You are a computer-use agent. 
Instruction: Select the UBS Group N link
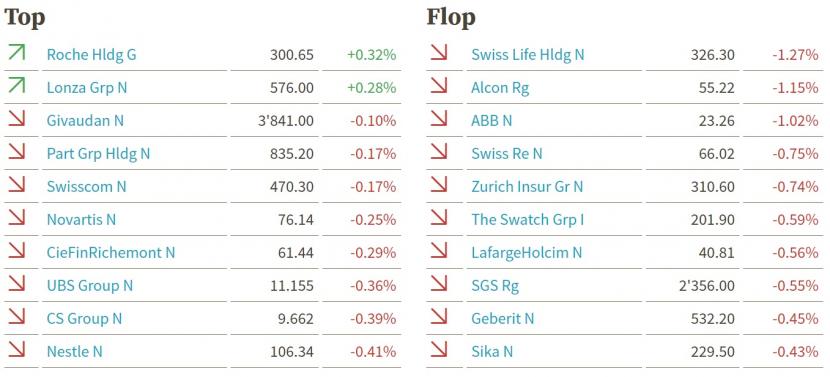90,285
